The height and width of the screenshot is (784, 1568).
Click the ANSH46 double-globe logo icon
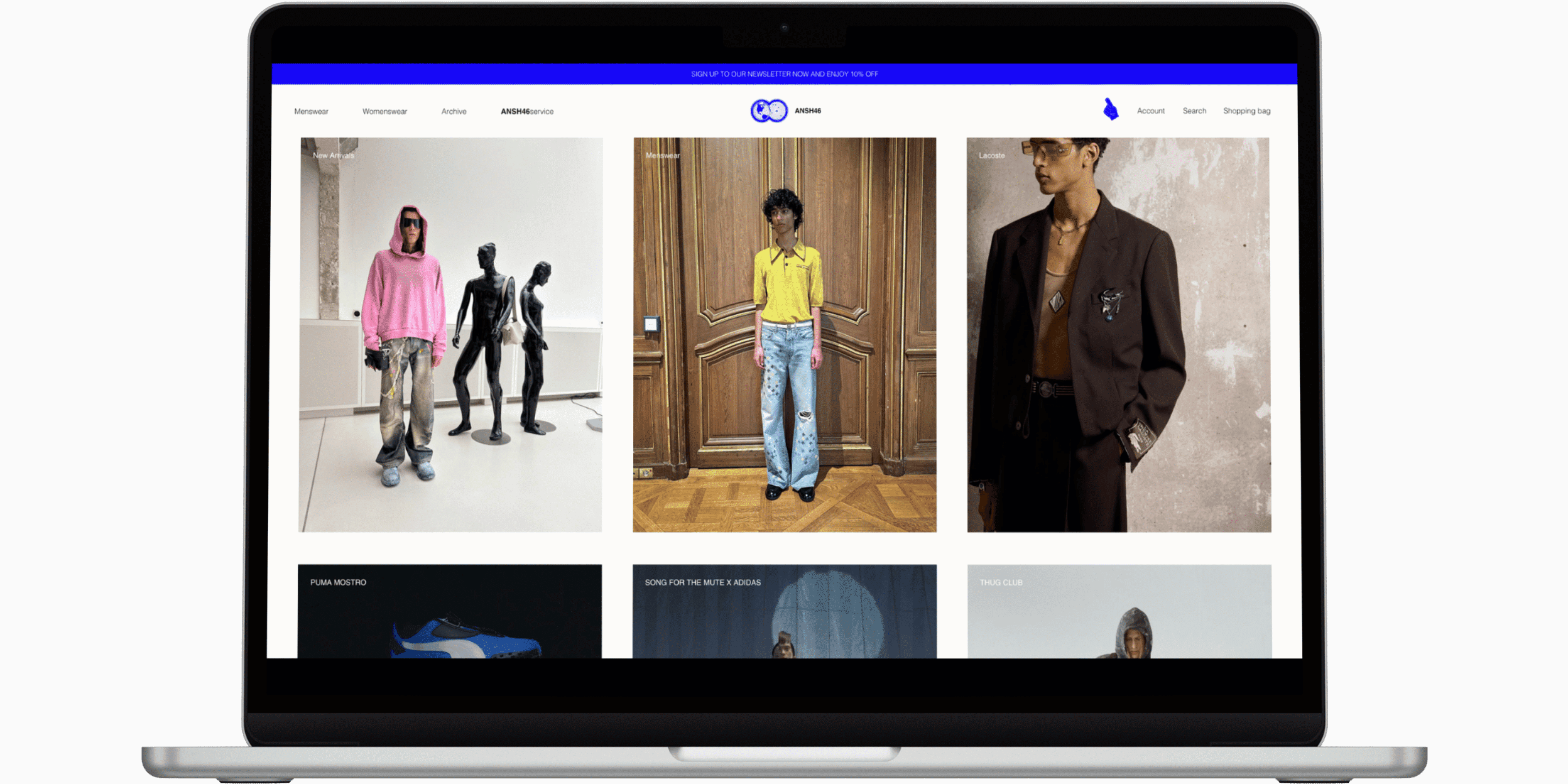769,111
